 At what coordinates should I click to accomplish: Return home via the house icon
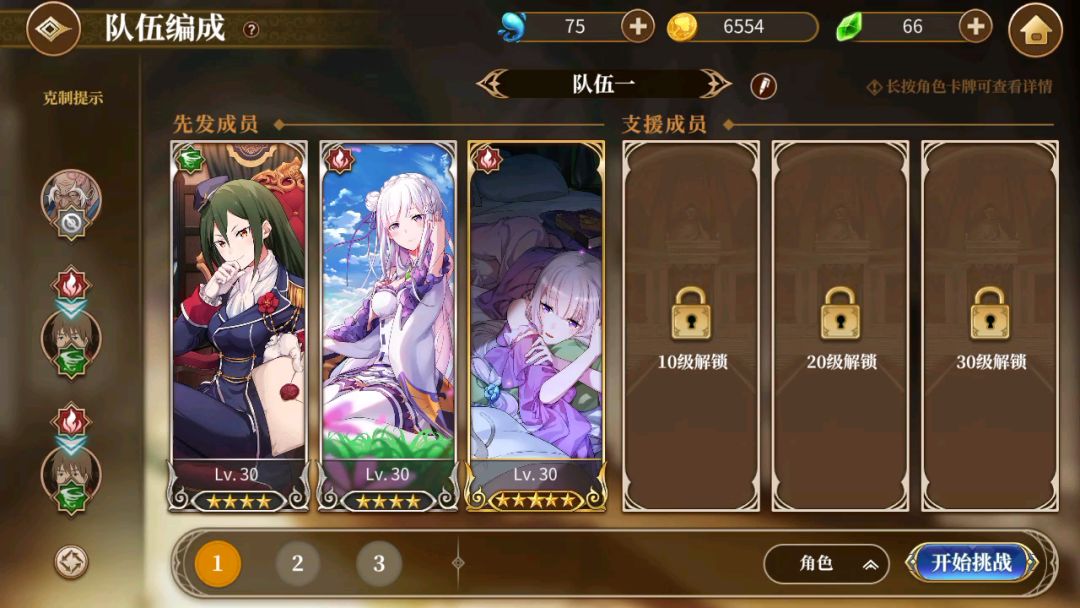coord(1035,30)
